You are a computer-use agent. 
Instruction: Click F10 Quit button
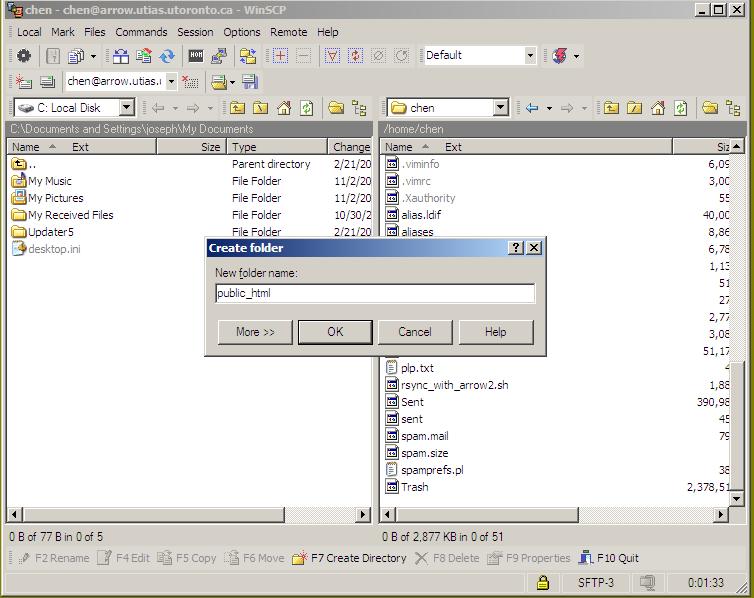coord(609,558)
